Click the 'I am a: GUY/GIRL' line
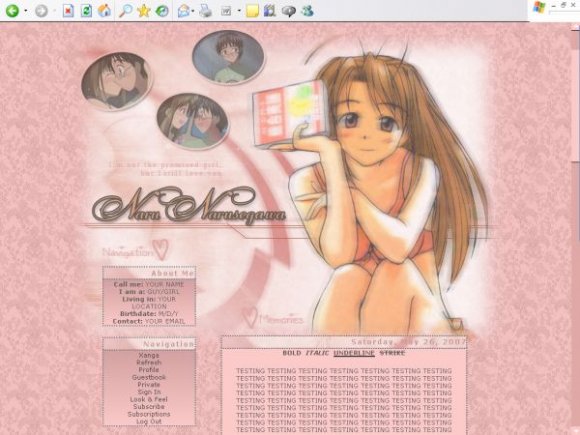This screenshot has width=580, height=435. [149, 292]
